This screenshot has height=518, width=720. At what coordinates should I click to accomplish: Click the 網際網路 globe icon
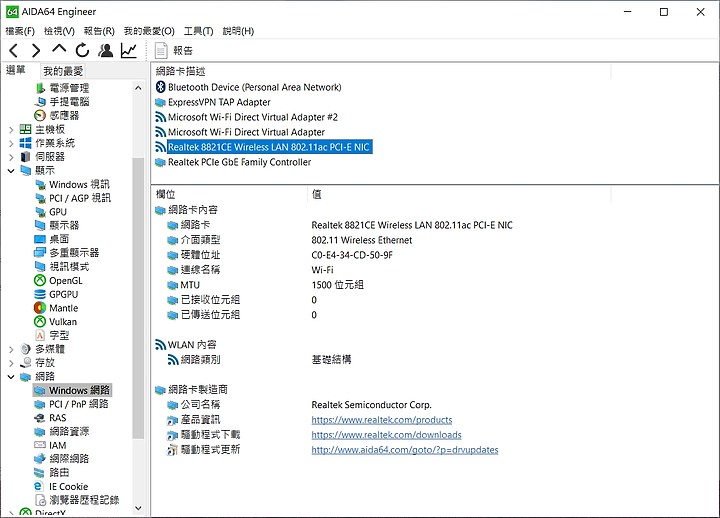tap(40, 458)
